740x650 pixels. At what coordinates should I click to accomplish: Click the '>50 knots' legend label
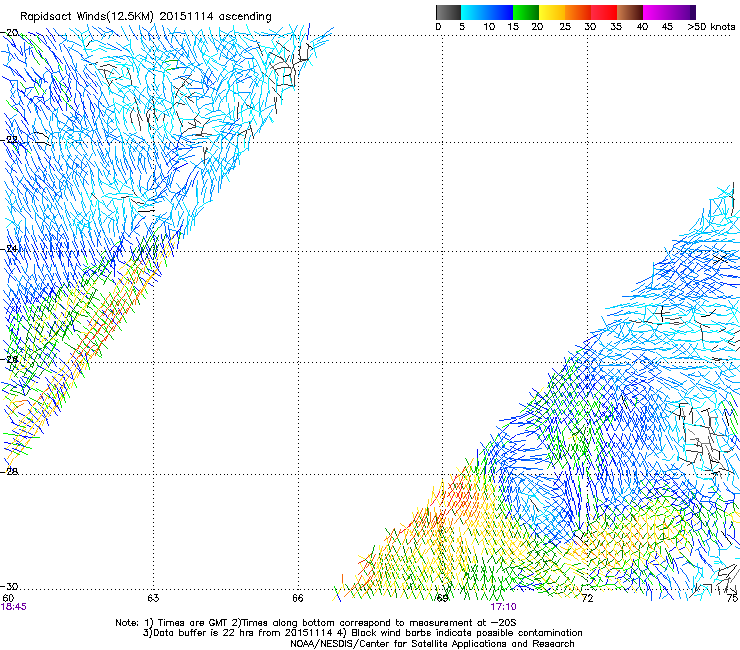coord(711,27)
